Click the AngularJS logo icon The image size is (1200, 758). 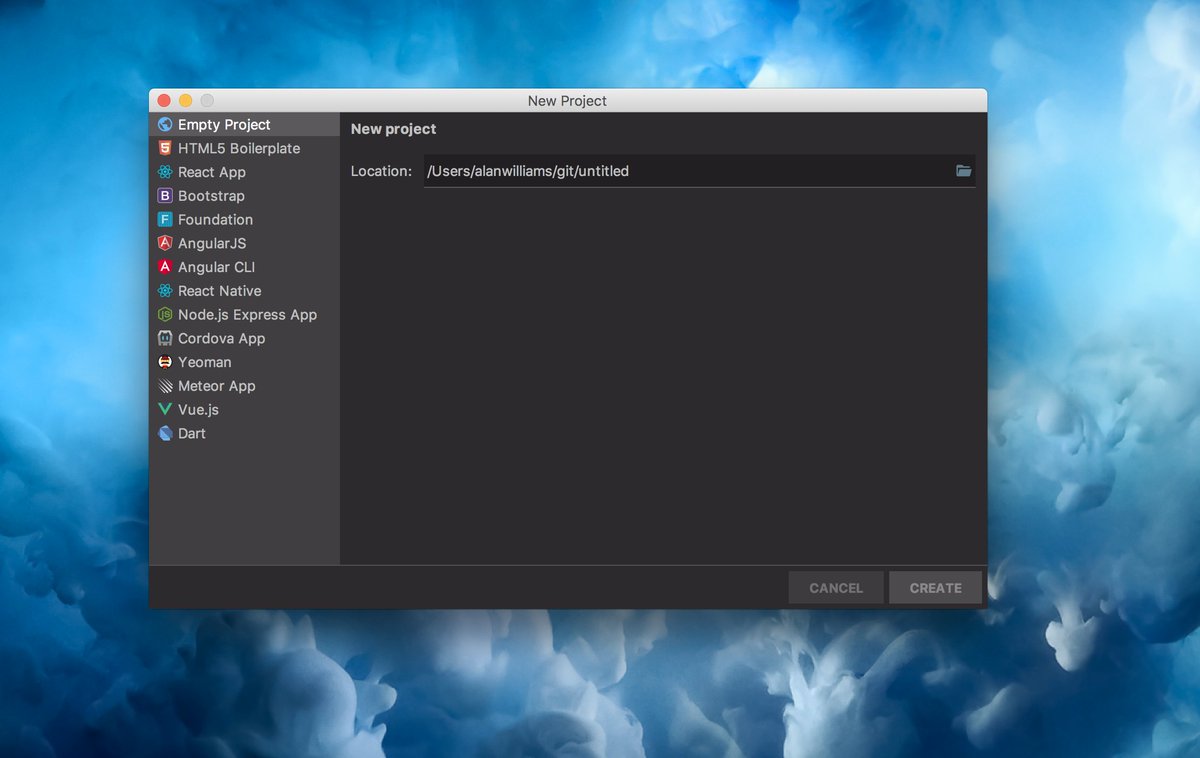[x=165, y=243]
